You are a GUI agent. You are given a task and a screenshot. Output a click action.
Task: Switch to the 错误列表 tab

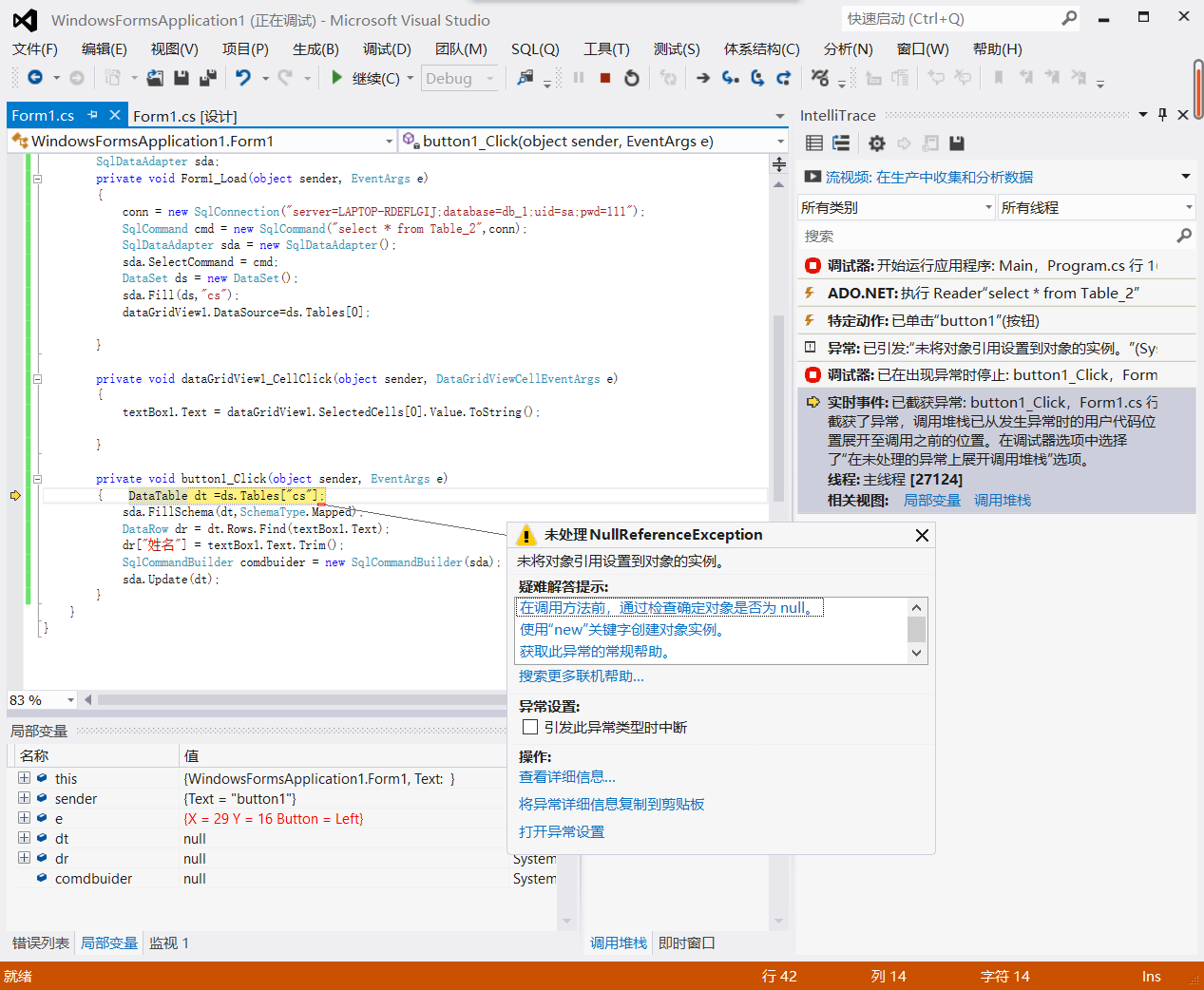point(41,942)
